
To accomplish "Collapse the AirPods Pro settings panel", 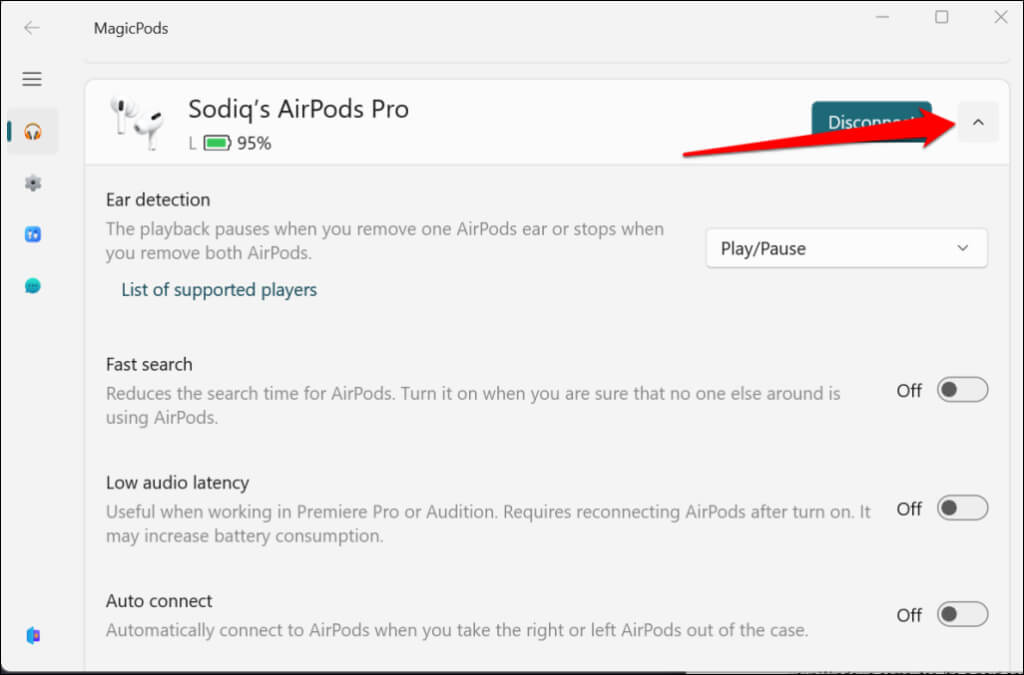I will [978, 123].
